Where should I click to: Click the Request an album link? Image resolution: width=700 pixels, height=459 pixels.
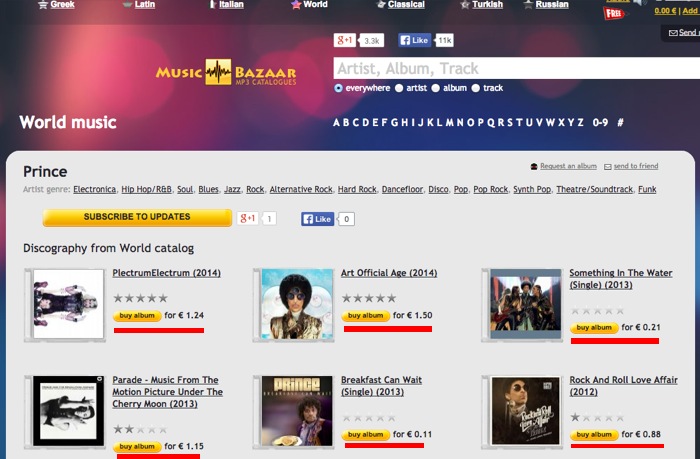tap(568, 166)
